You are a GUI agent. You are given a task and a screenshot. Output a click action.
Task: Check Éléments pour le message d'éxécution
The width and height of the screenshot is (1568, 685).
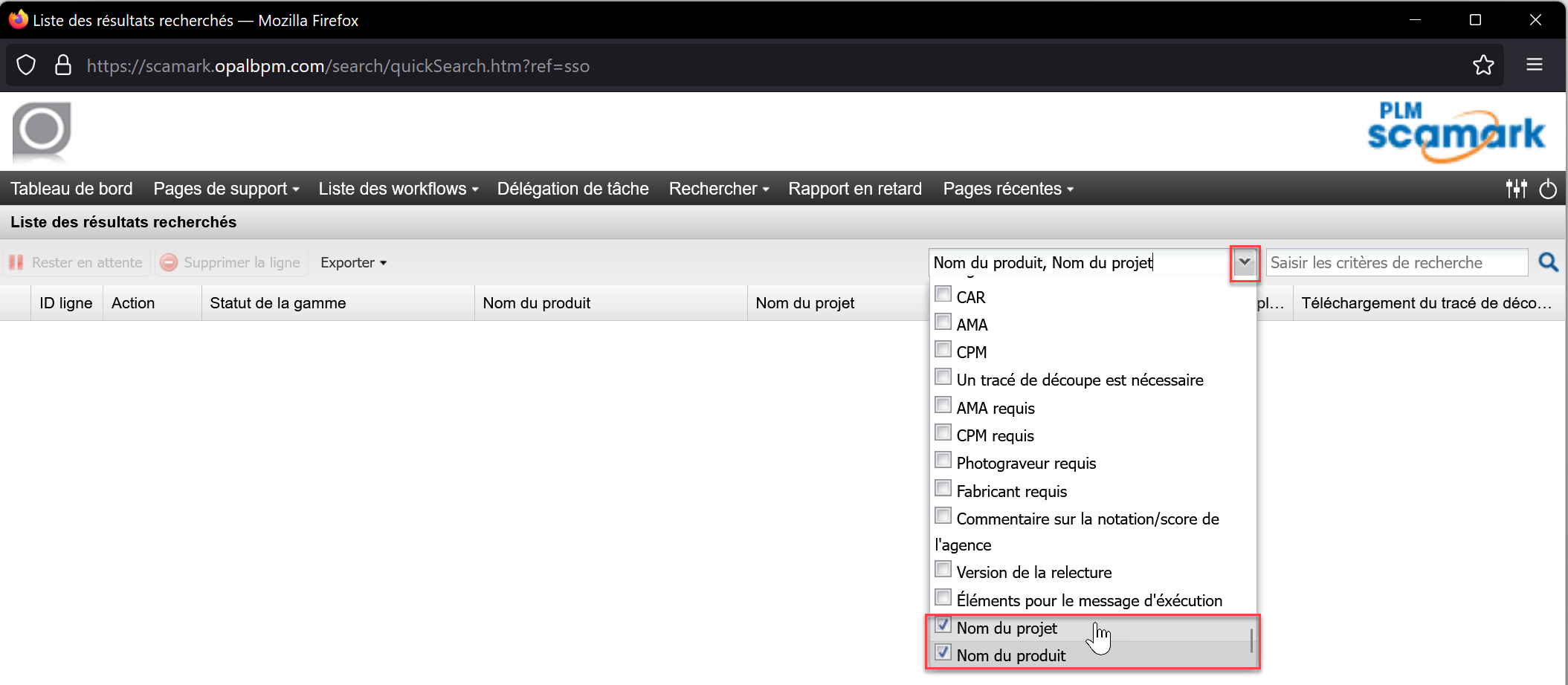(x=943, y=597)
